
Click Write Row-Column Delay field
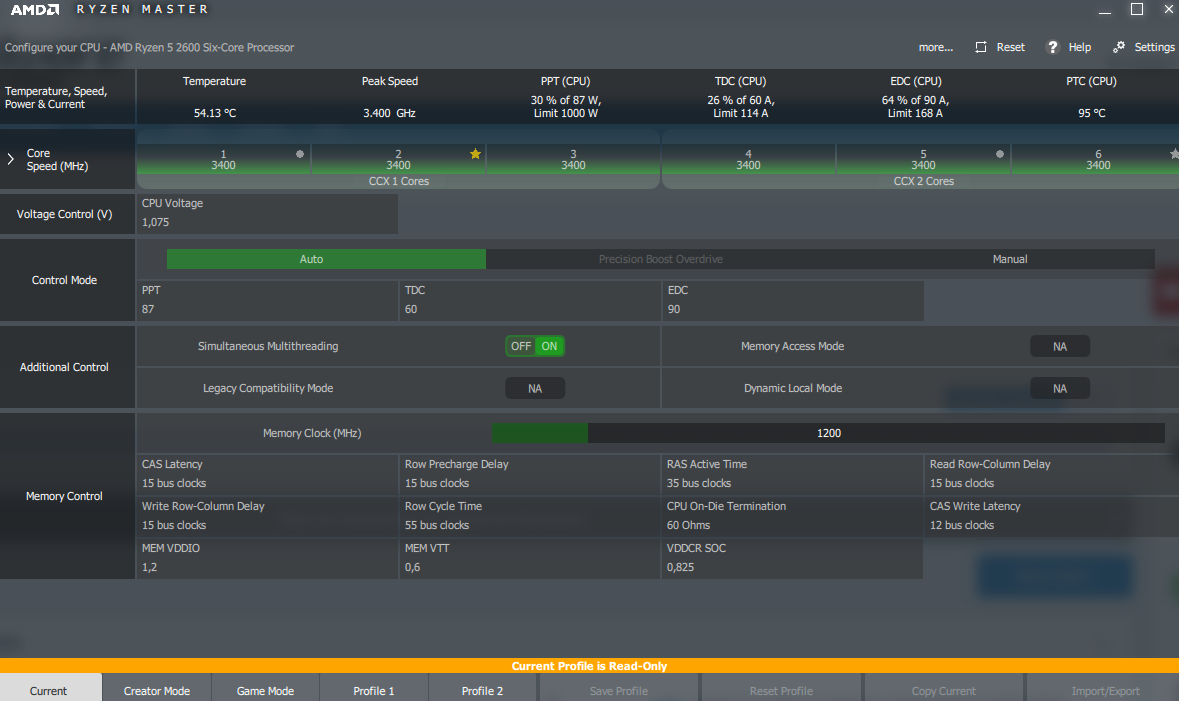tap(267, 516)
